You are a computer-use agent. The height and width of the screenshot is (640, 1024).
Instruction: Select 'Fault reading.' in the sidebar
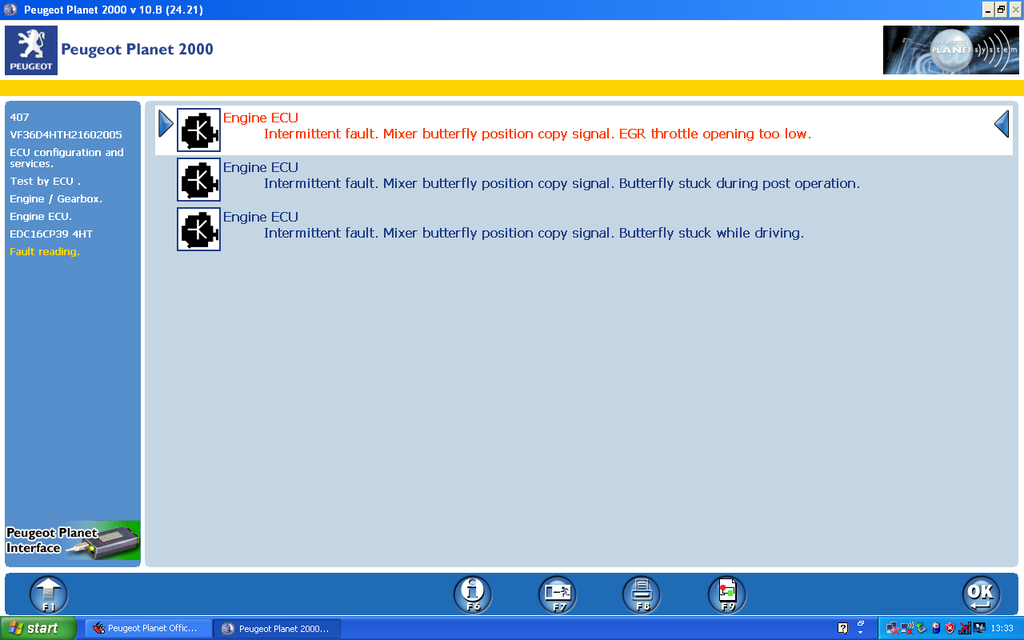(44, 252)
